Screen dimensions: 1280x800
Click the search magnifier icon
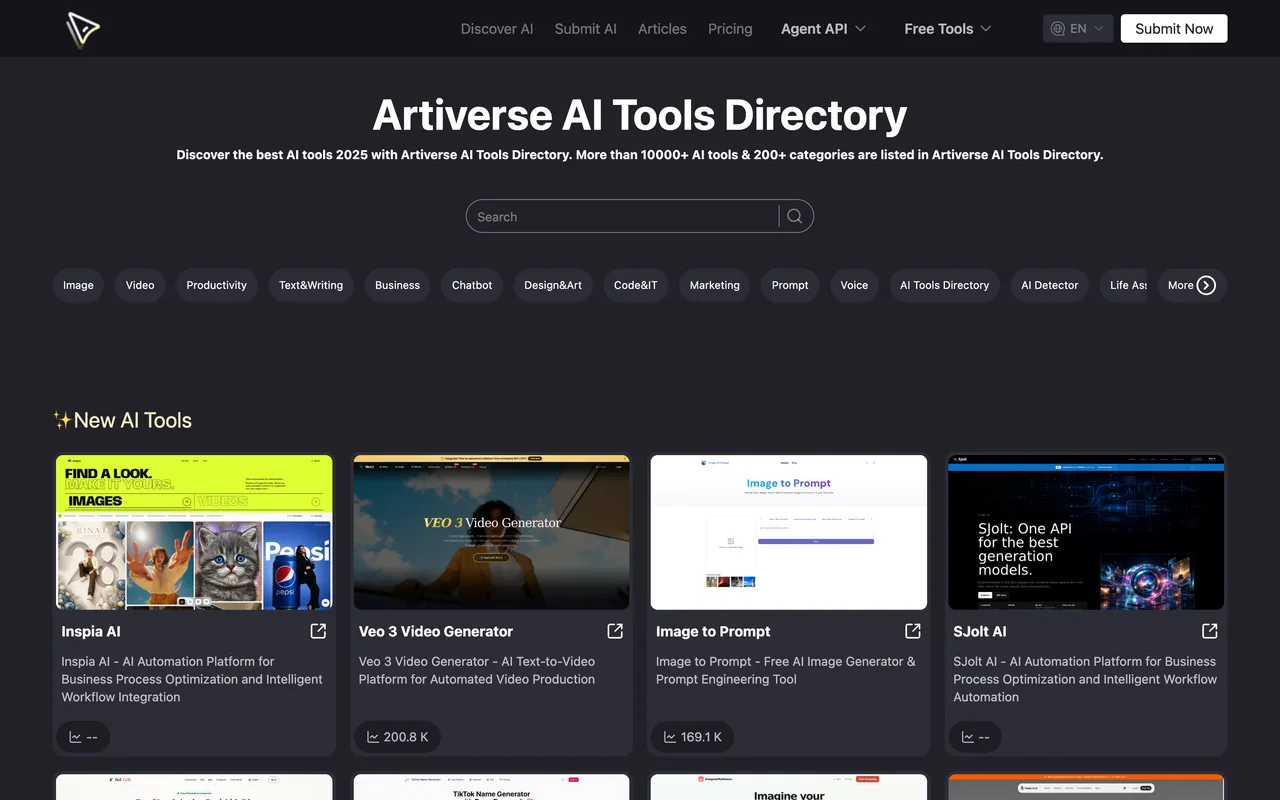[x=795, y=216]
